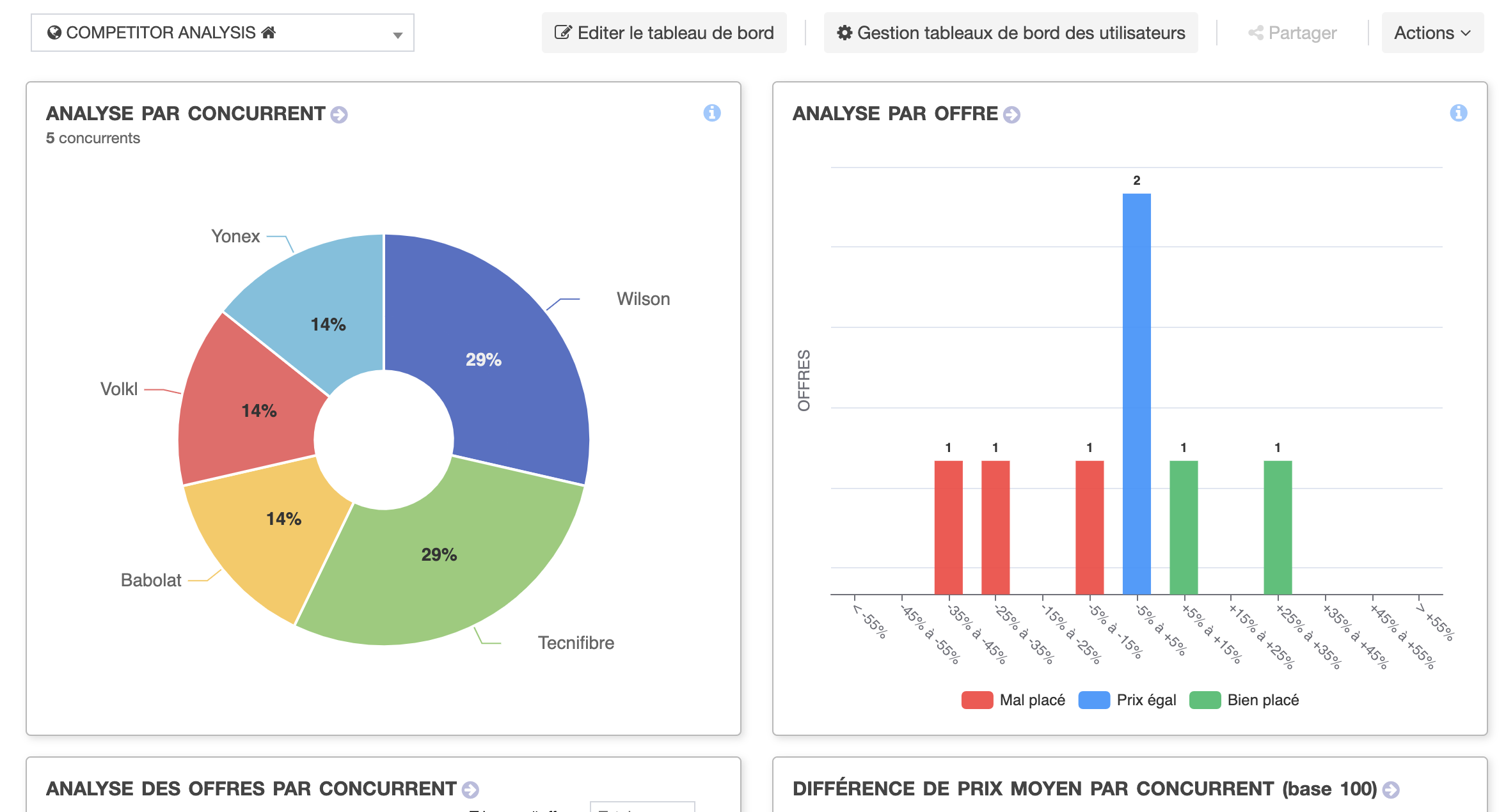Click the red bar at -35% à -45%
The height and width of the screenshot is (812, 1506).
pos(949,527)
